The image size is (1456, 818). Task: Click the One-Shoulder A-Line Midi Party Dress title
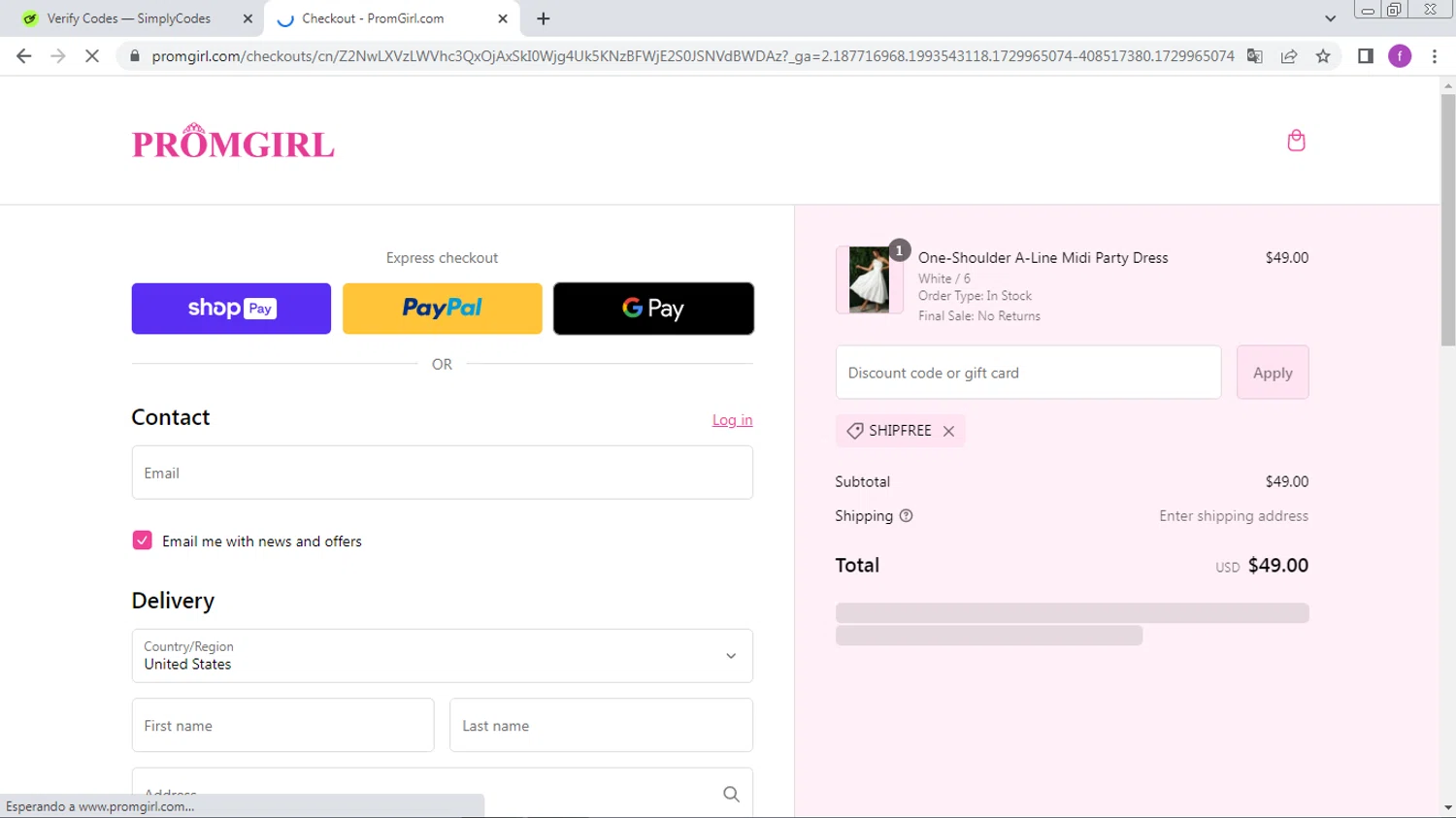coord(1043,258)
